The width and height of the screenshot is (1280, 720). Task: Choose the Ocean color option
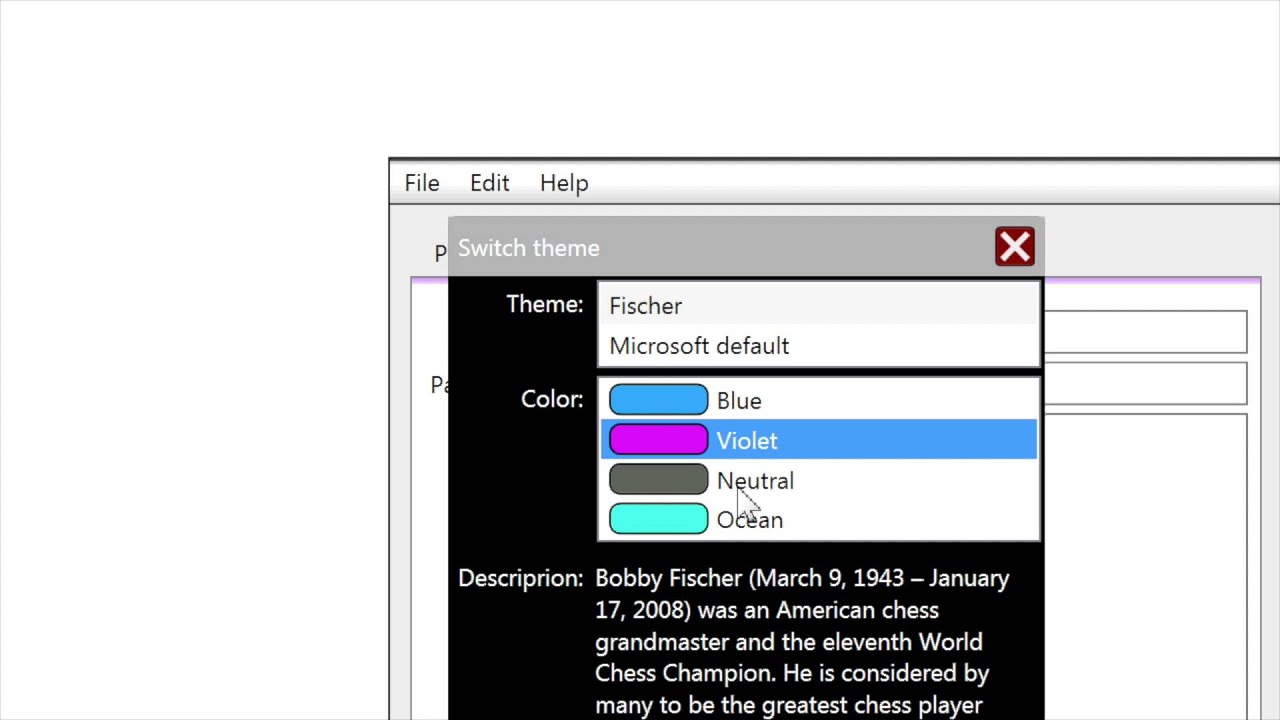tap(819, 519)
